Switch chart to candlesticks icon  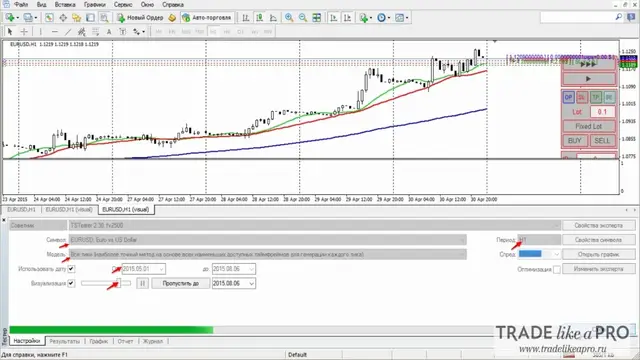pos(259,18)
